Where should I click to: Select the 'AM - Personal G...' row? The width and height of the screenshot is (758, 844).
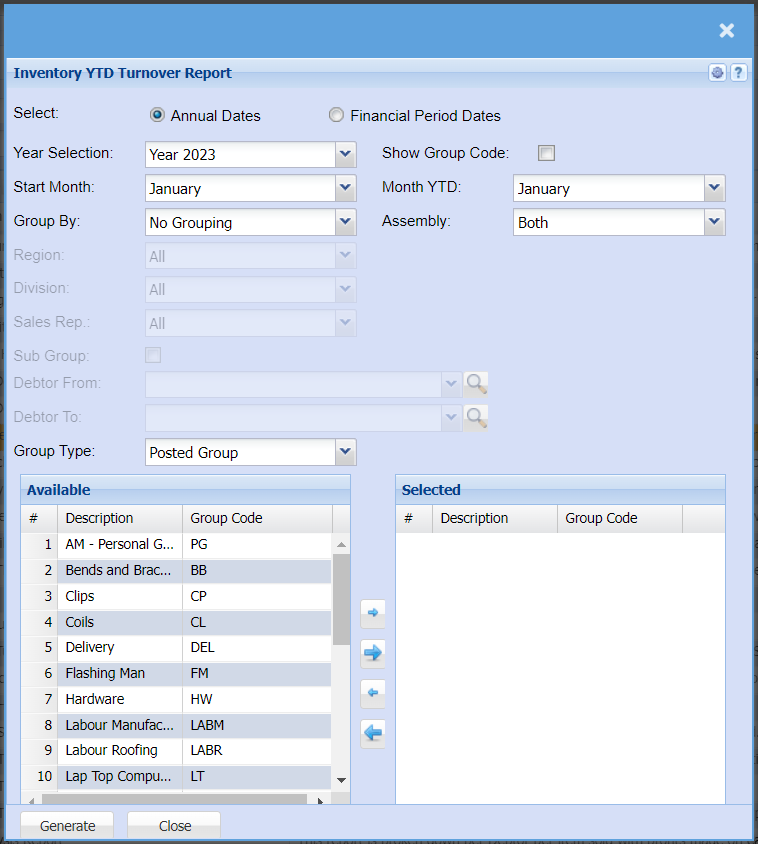(x=176, y=544)
